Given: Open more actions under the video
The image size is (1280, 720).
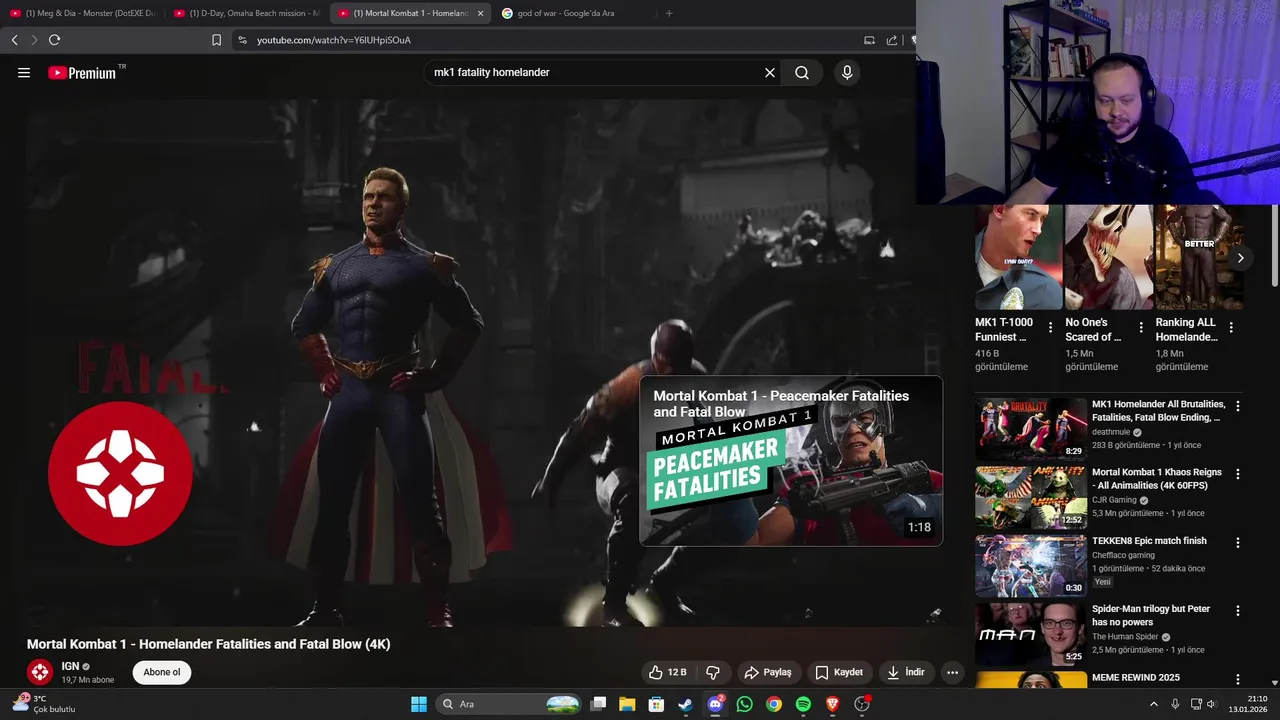Looking at the screenshot, I should point(952,672).
